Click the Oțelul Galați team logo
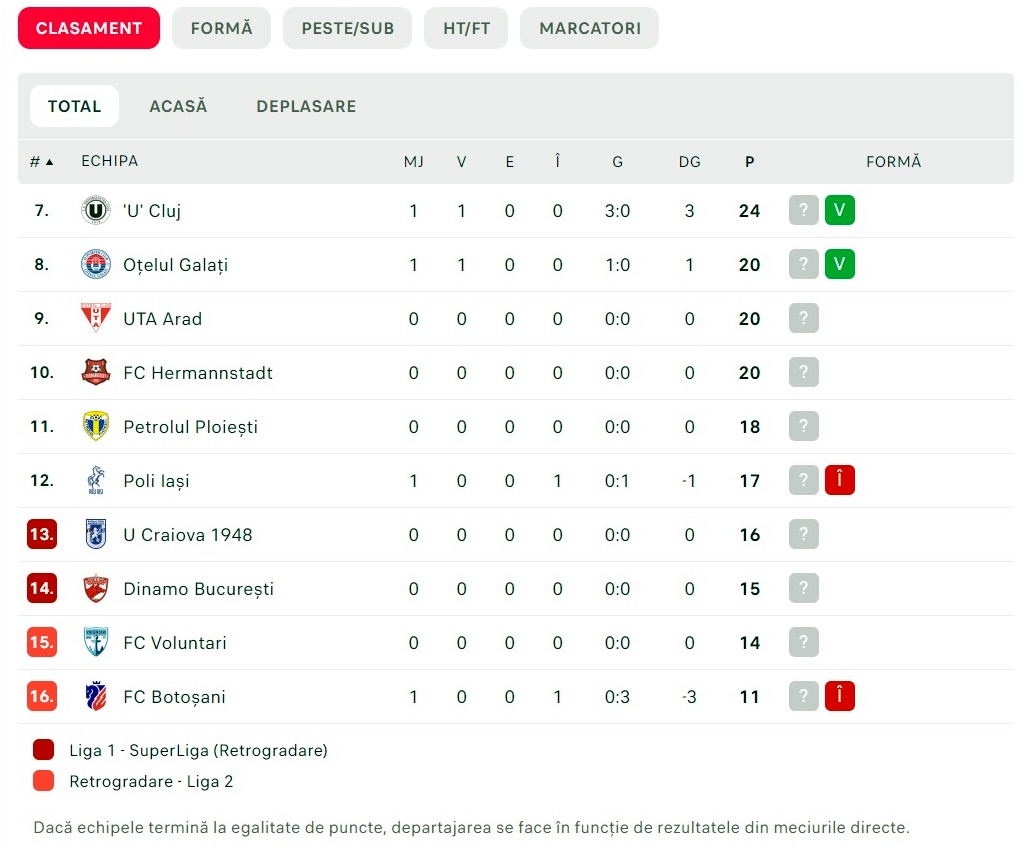The width and height of the screenshot is (1026, 848). (96, 265)
